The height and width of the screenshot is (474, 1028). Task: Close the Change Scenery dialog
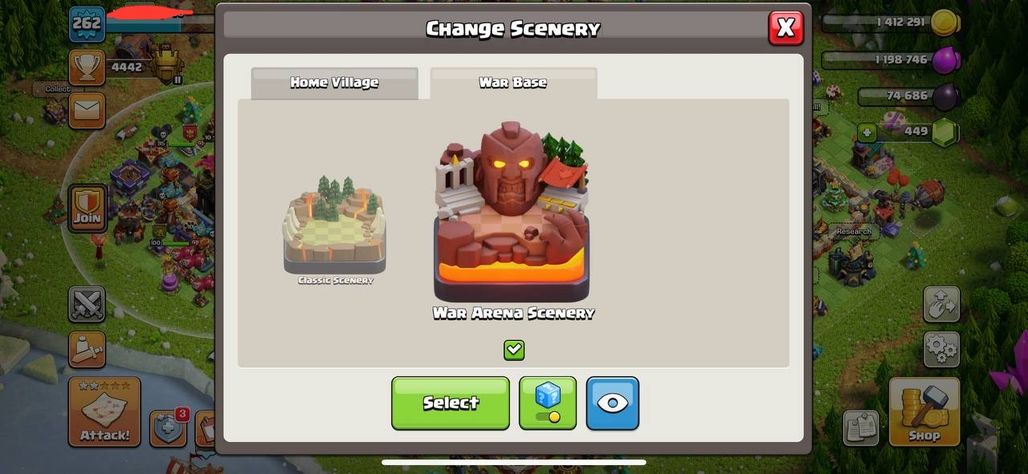(785, 28)
